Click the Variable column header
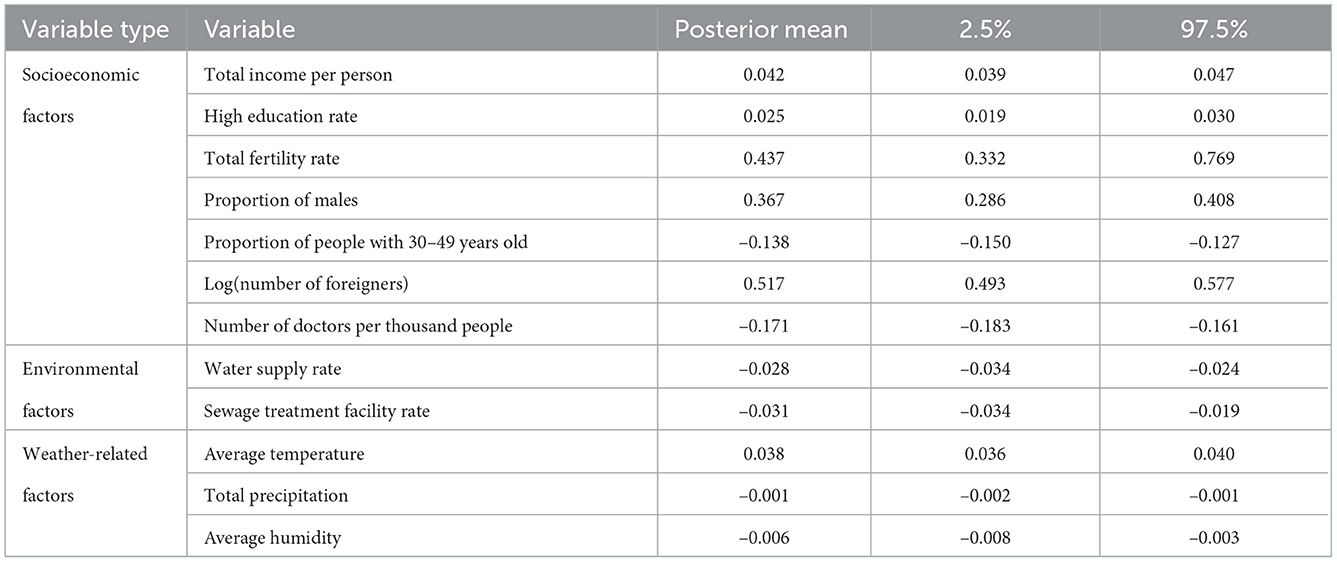 click(x=250, y=29)
